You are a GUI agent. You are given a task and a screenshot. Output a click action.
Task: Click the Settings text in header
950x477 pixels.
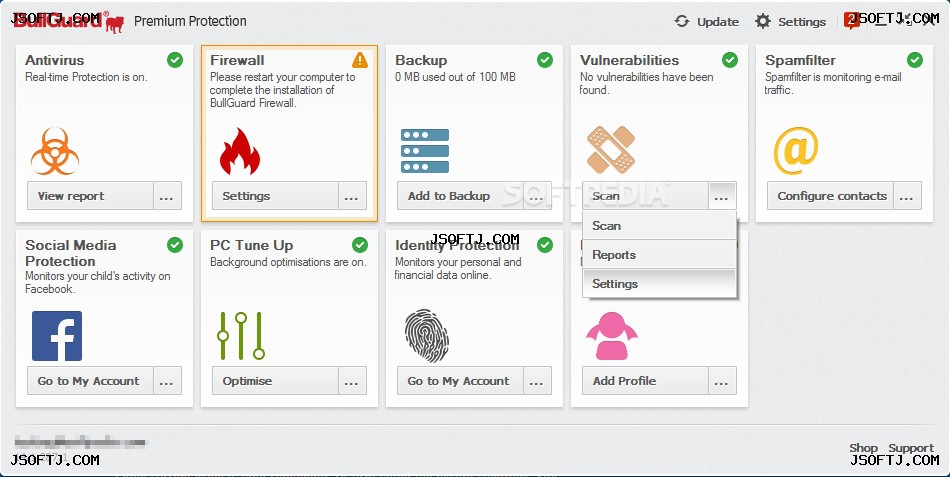(x=802, y=22)
